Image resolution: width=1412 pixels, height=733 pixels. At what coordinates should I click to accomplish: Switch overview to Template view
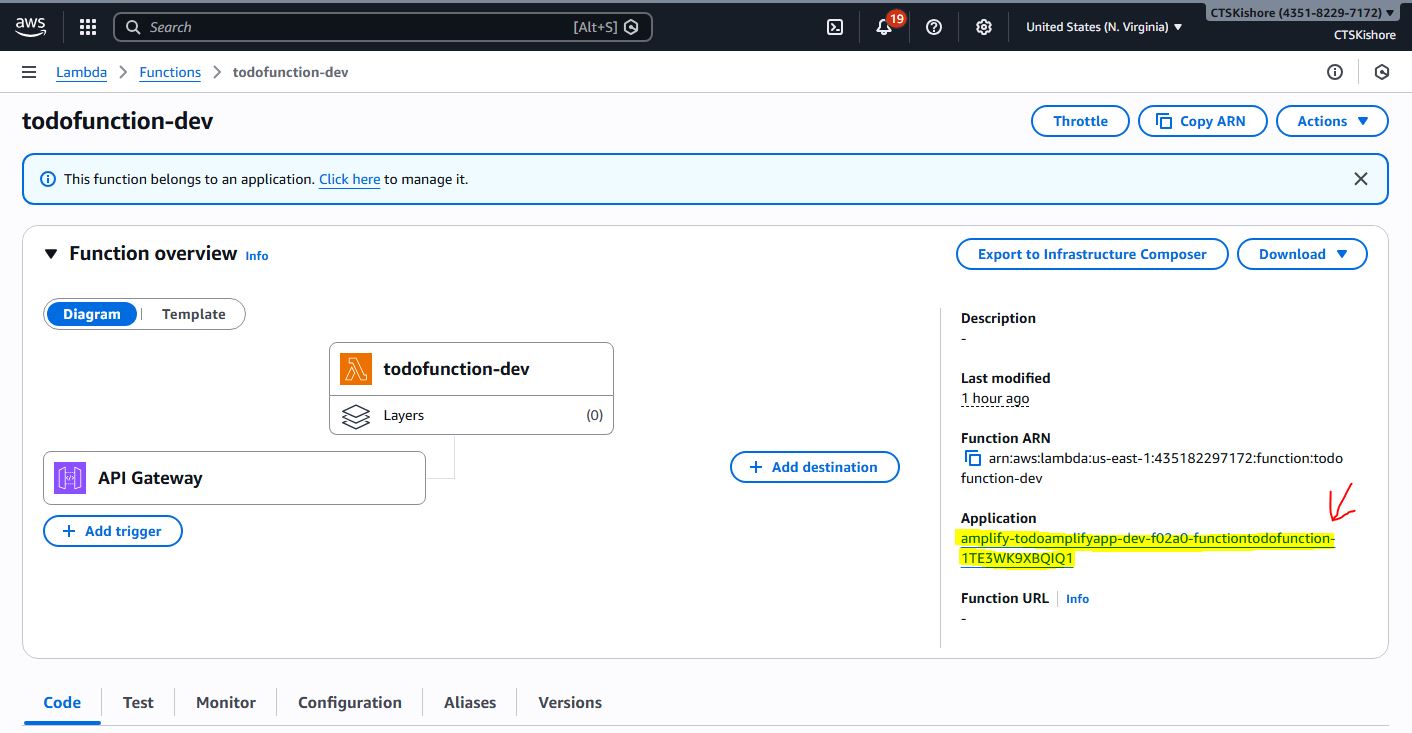coord(193,314)
